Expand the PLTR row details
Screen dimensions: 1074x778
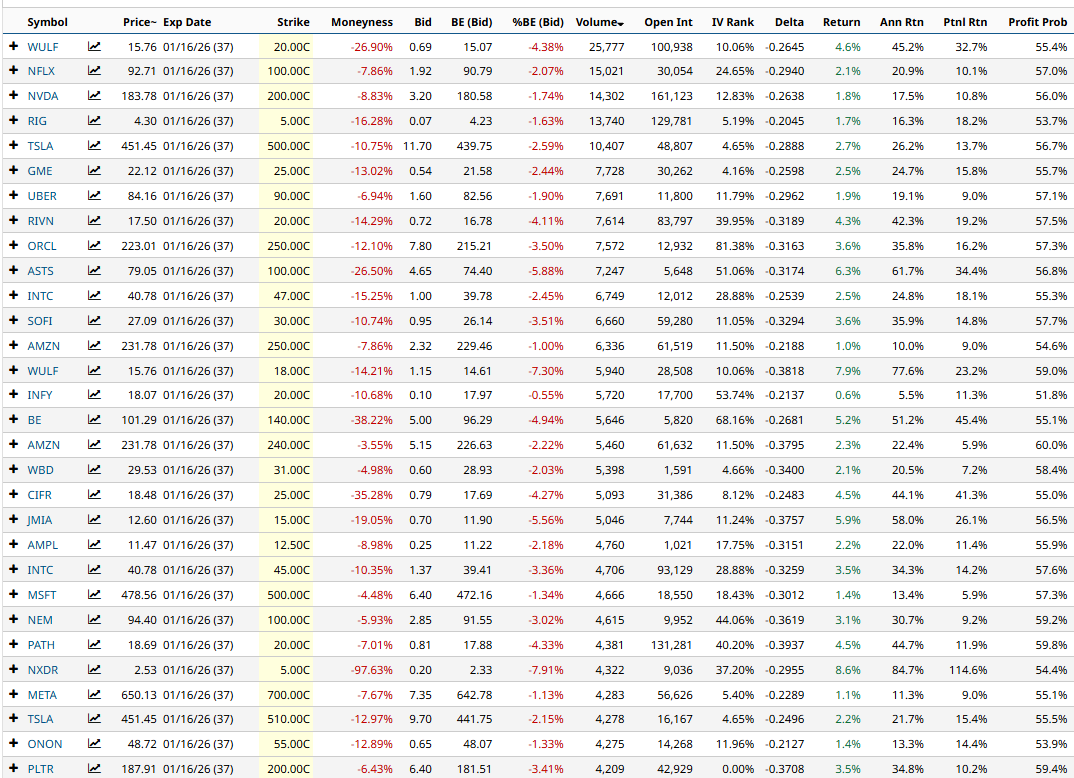tap(13, 768)
